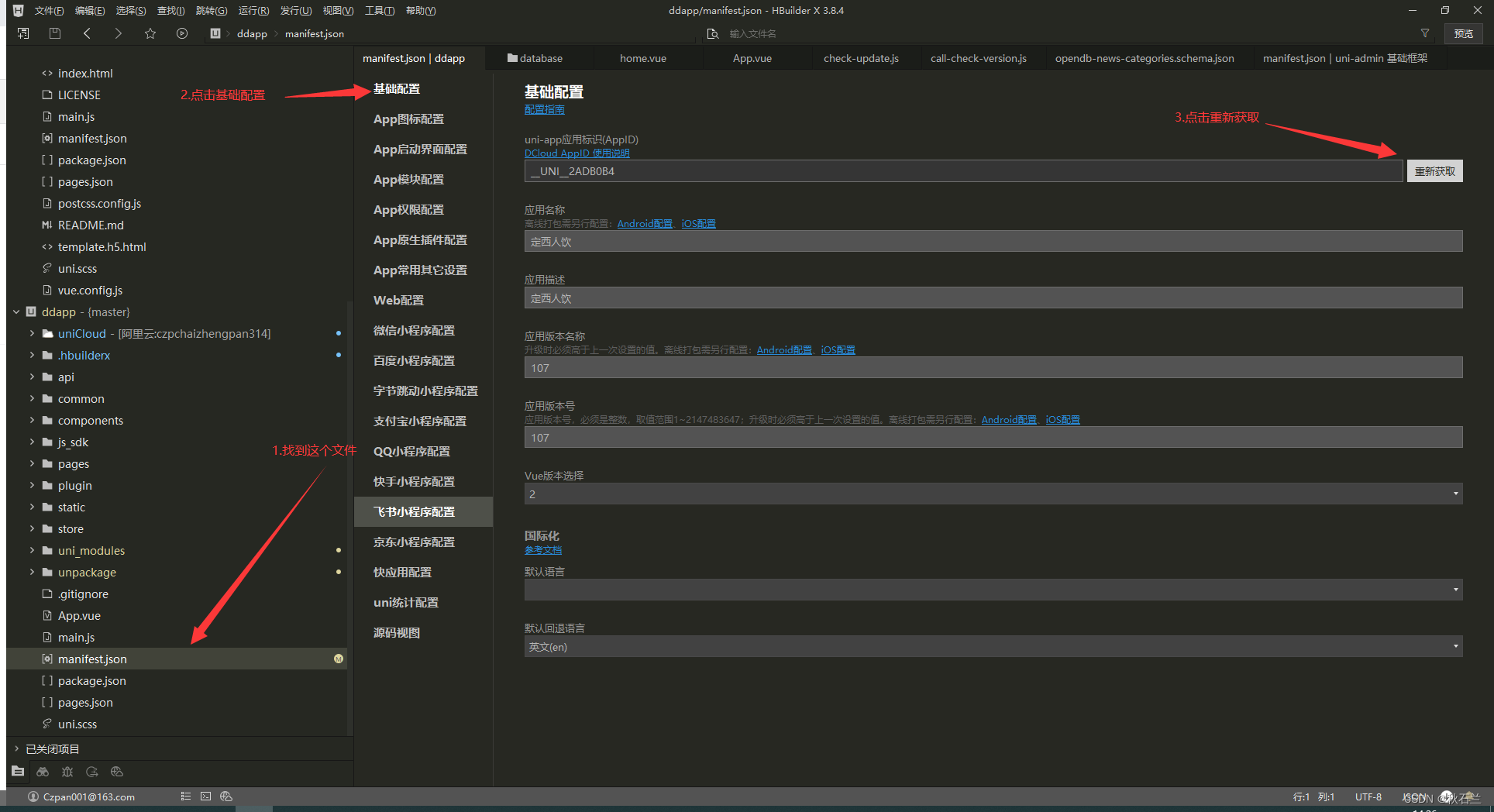The image size is (1494, 812).
Task: Click the outline list icon in status bar
Action: point(185,797)
